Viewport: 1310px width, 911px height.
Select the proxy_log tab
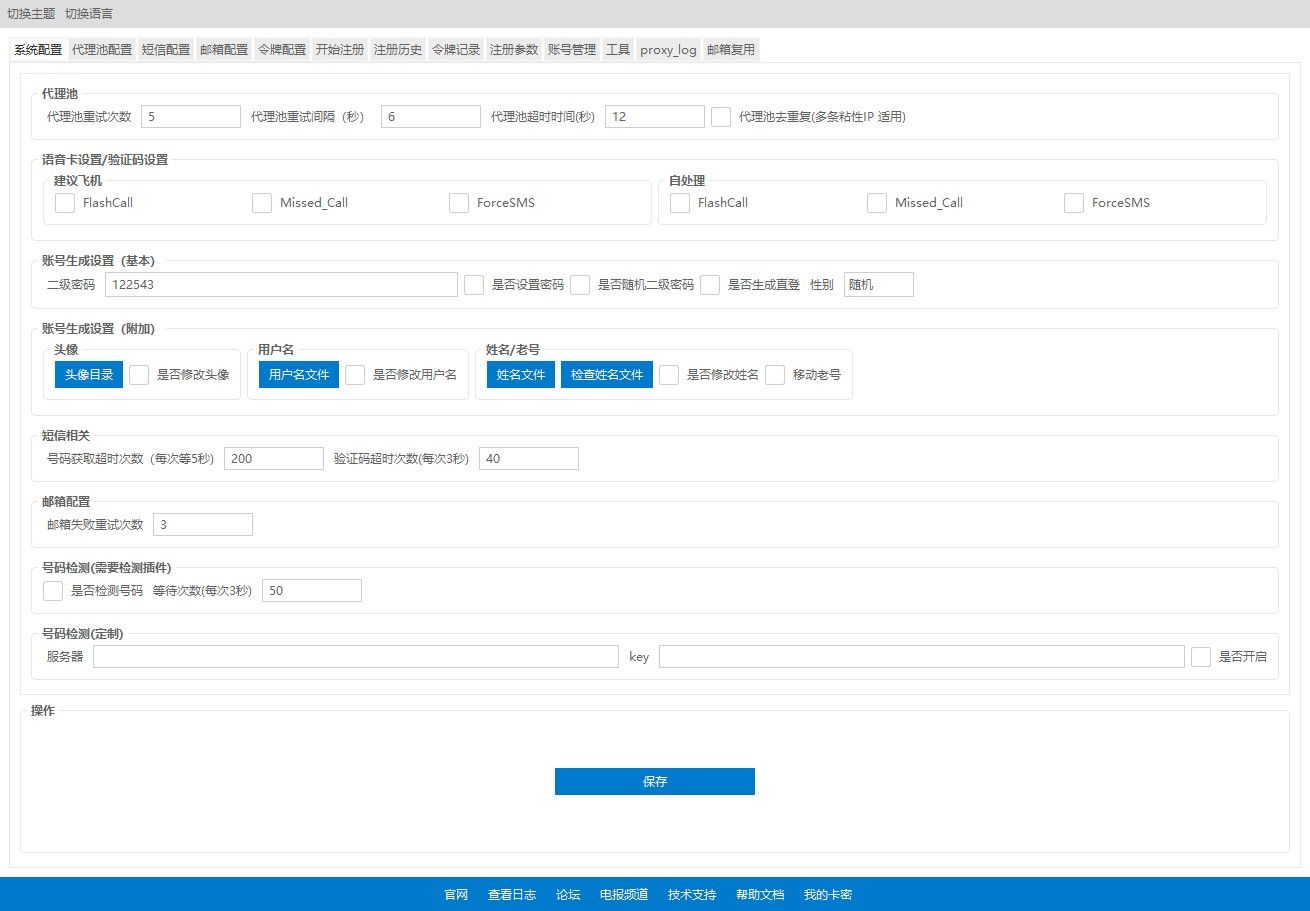pos(668,50)
